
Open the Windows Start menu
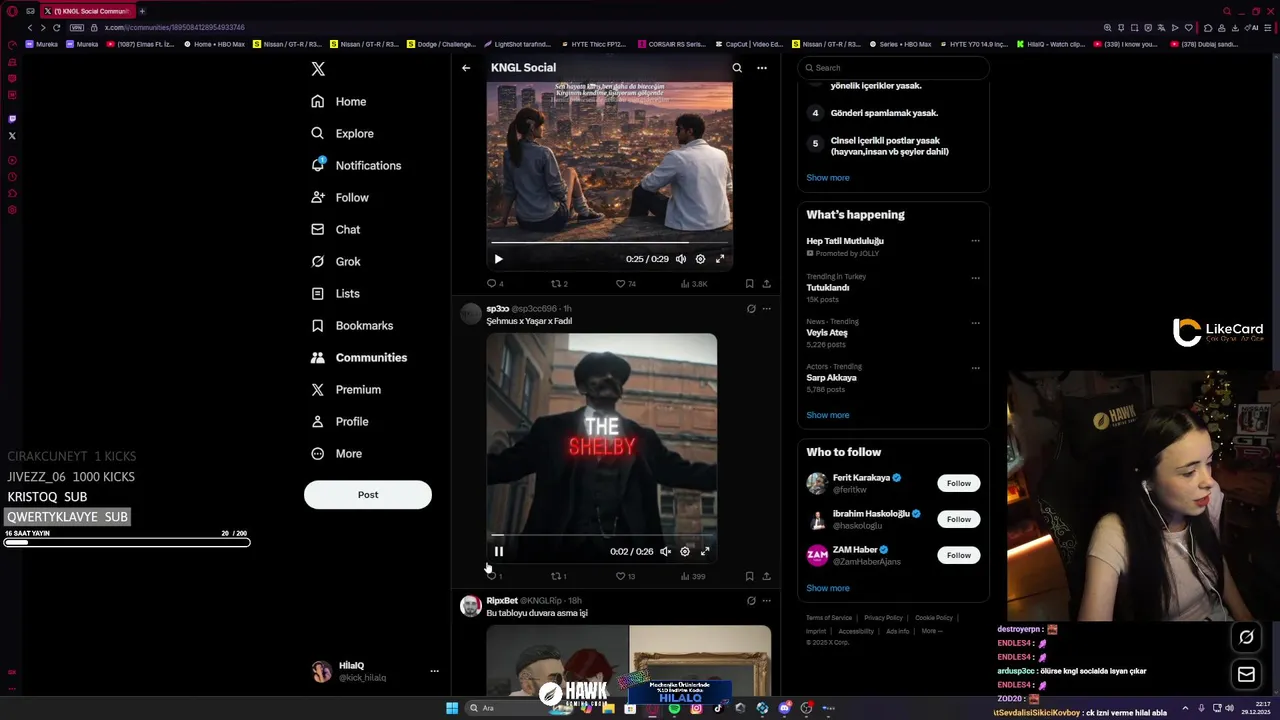(452, 708)
